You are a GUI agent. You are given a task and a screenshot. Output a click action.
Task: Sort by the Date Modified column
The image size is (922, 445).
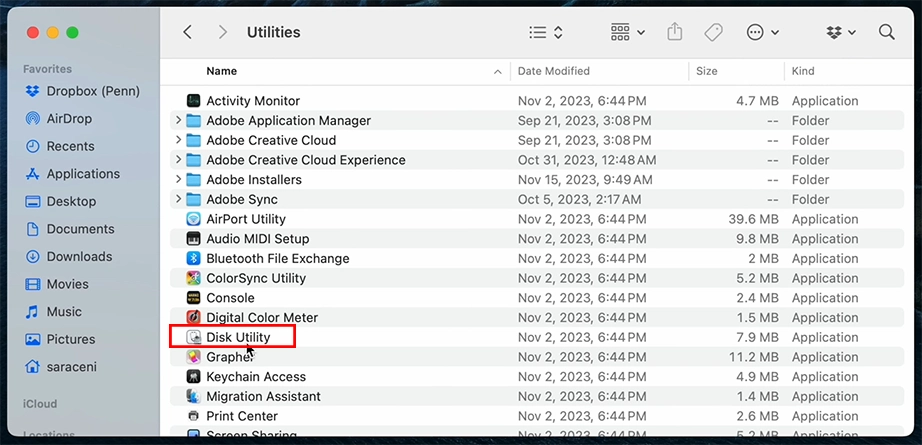point(553,71)
